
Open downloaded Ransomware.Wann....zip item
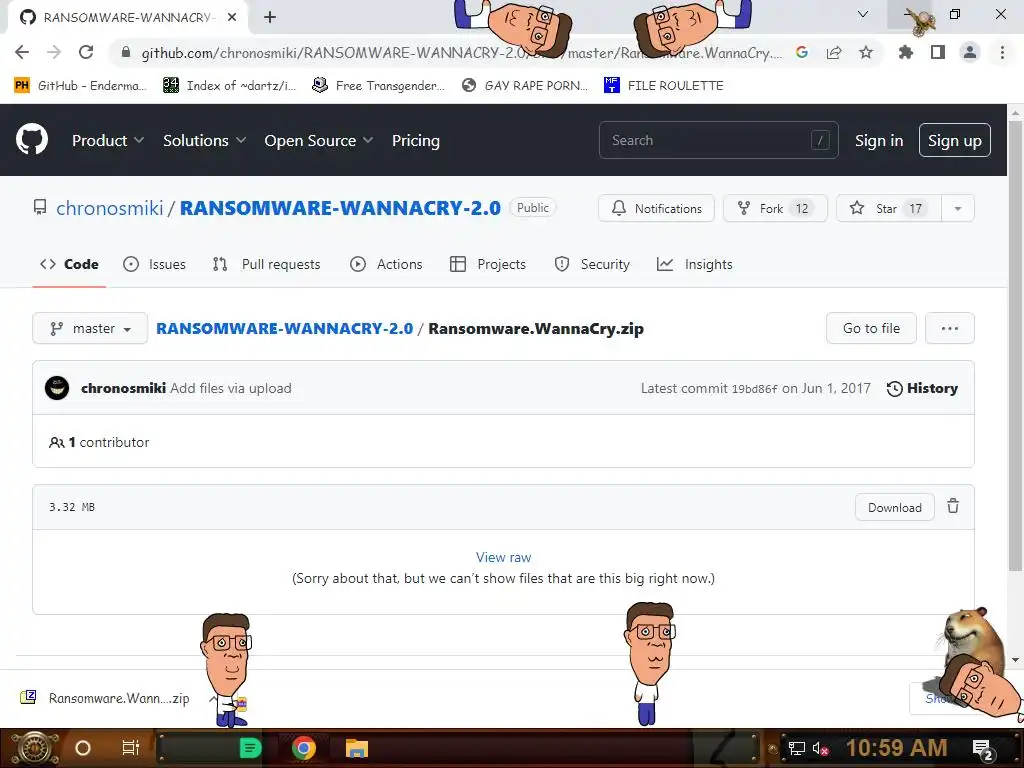click(104, 698)
